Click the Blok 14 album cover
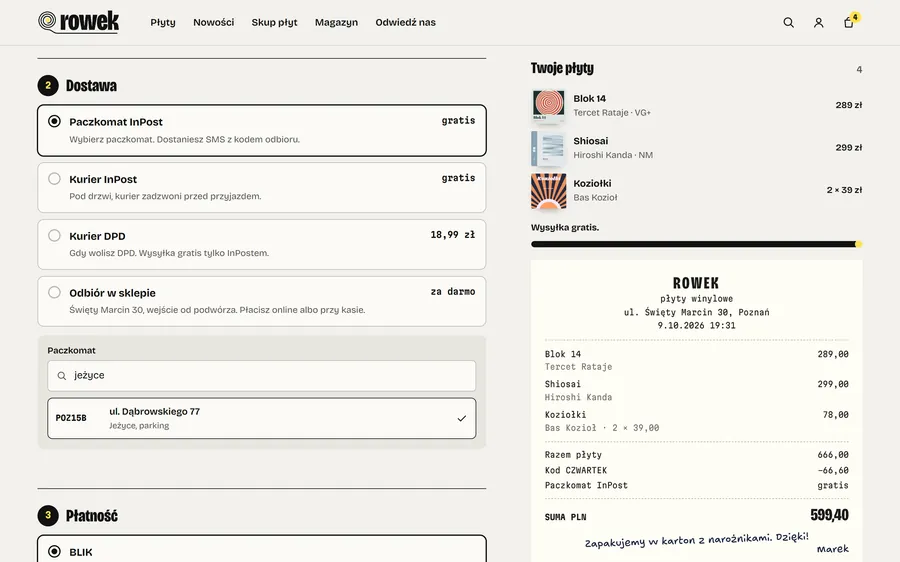Viewport: 900px width, 562px height. (x=548, y=106)
